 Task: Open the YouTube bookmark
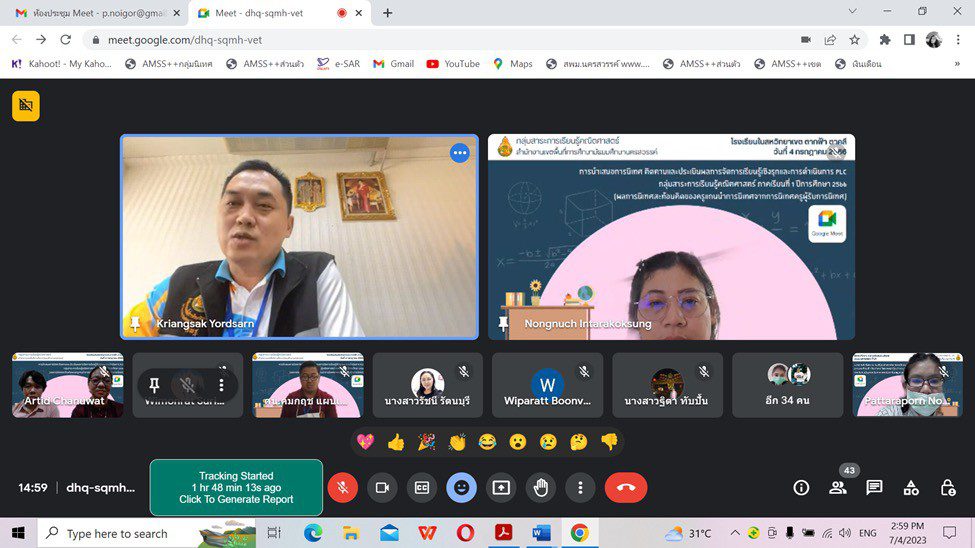click(453, 64)
